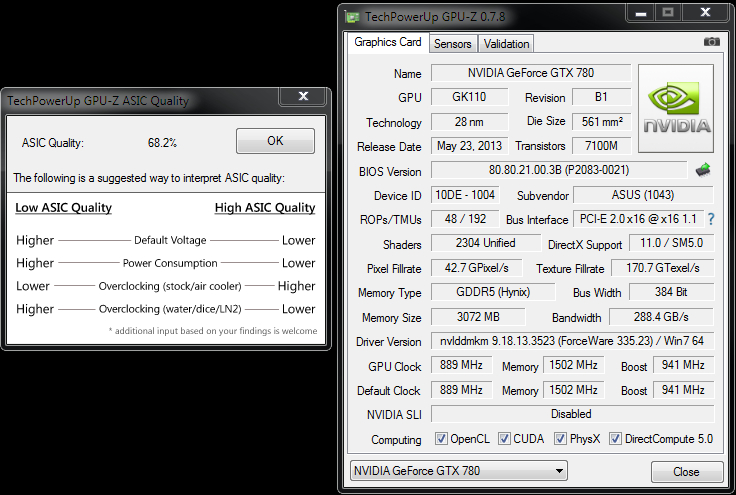
Task: Click the BIOS Version field 80.80.21.00.3B
Action: (x=559, y=170)
